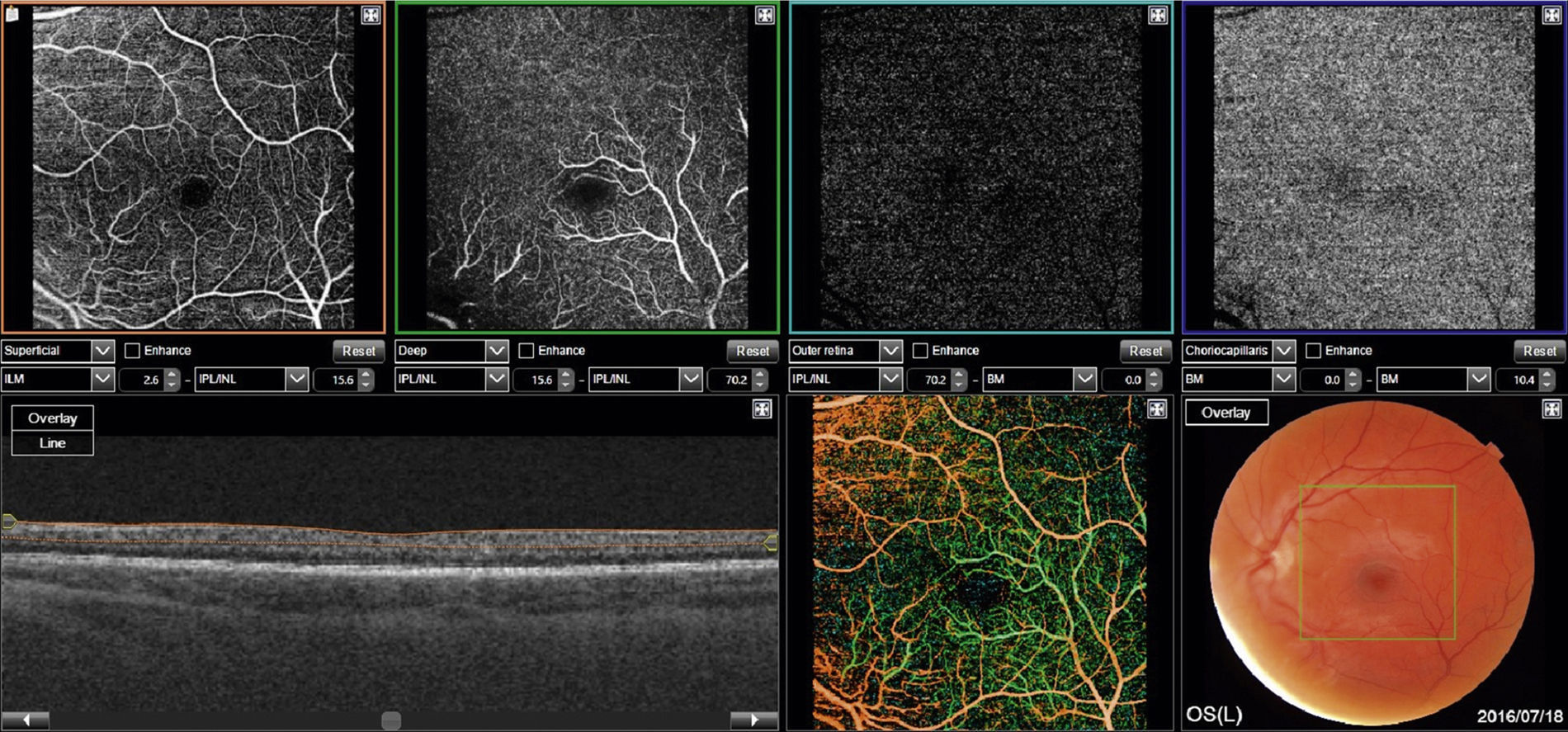Maximize the Outer retina panel
This screenshot has width=1568, height=732.
click(1158, 15)
